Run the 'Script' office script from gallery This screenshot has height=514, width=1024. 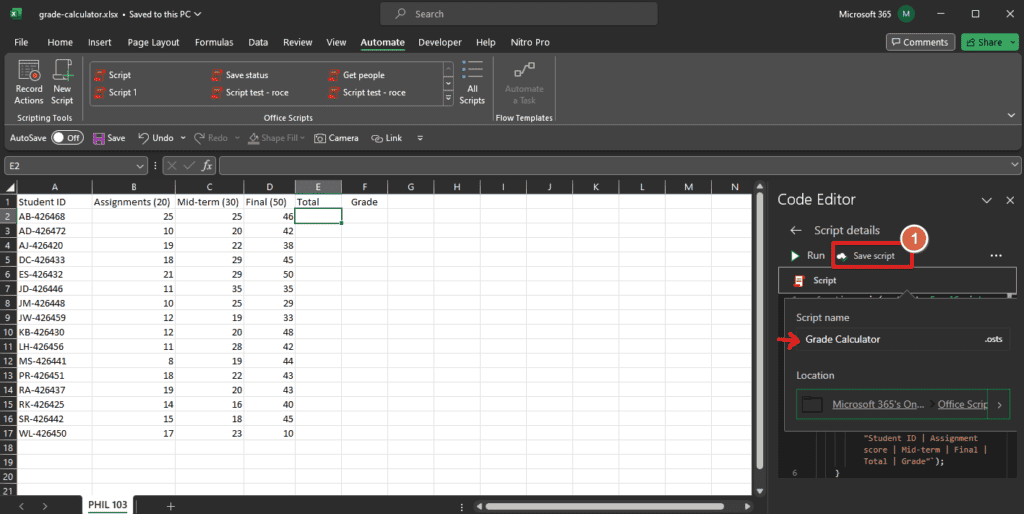(113, 75)
